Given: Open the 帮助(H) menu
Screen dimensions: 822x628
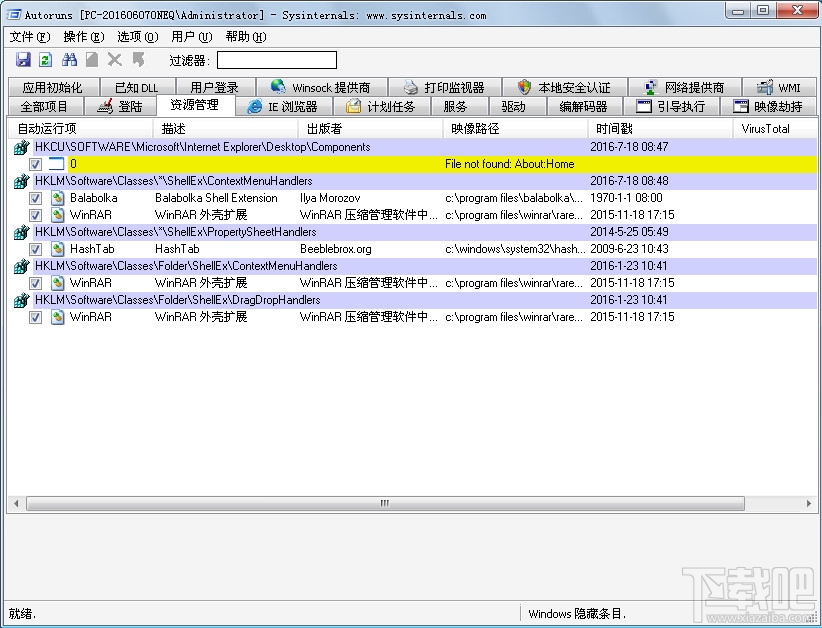Looking at the screenshot, I should 245,37.
